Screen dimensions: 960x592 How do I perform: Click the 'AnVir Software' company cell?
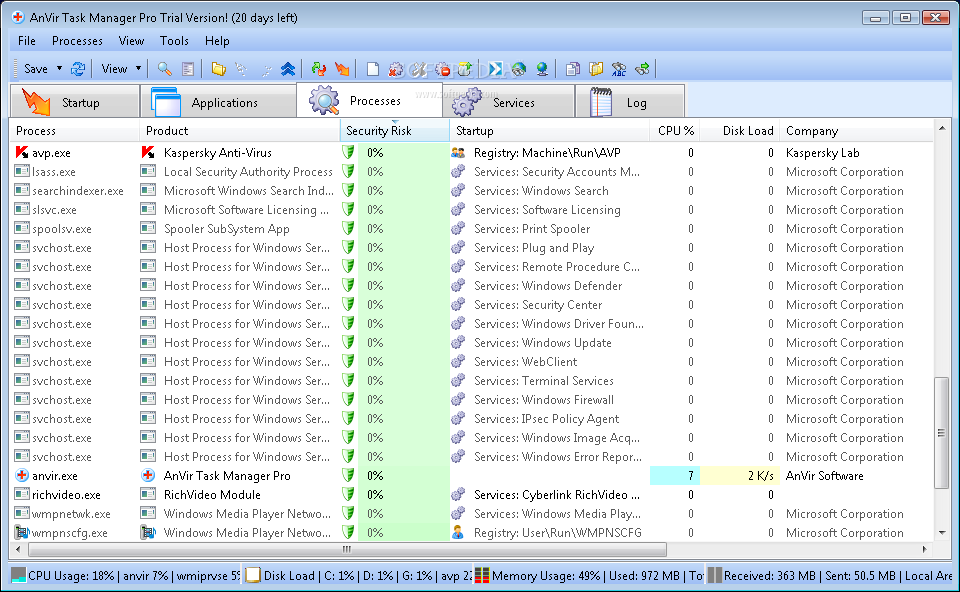pos(825,476)
